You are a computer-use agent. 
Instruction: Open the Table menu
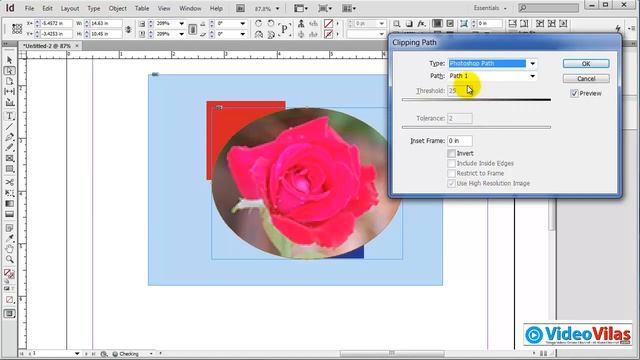(x=142, y=8)
